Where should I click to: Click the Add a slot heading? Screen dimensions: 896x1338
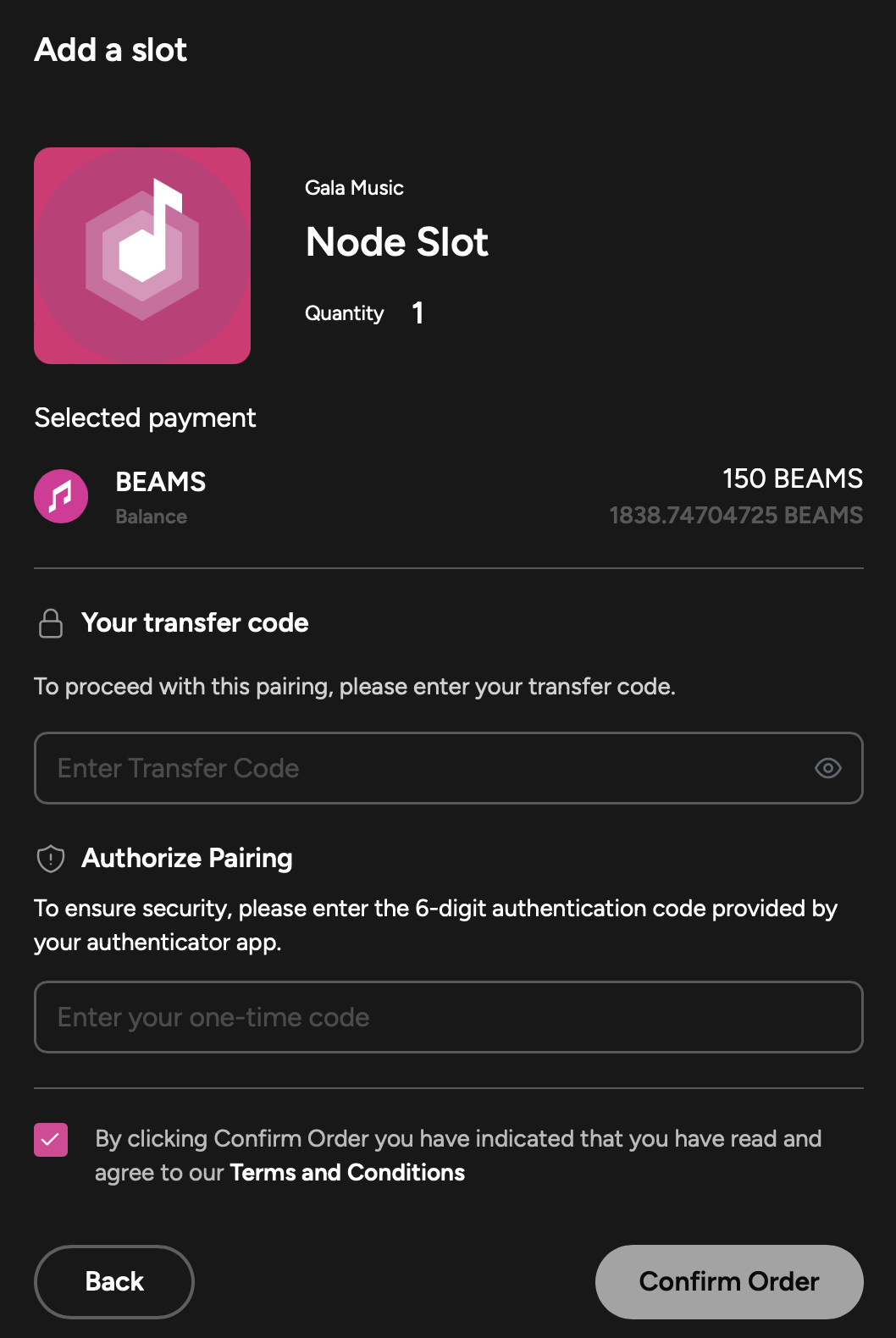point(111,50)
